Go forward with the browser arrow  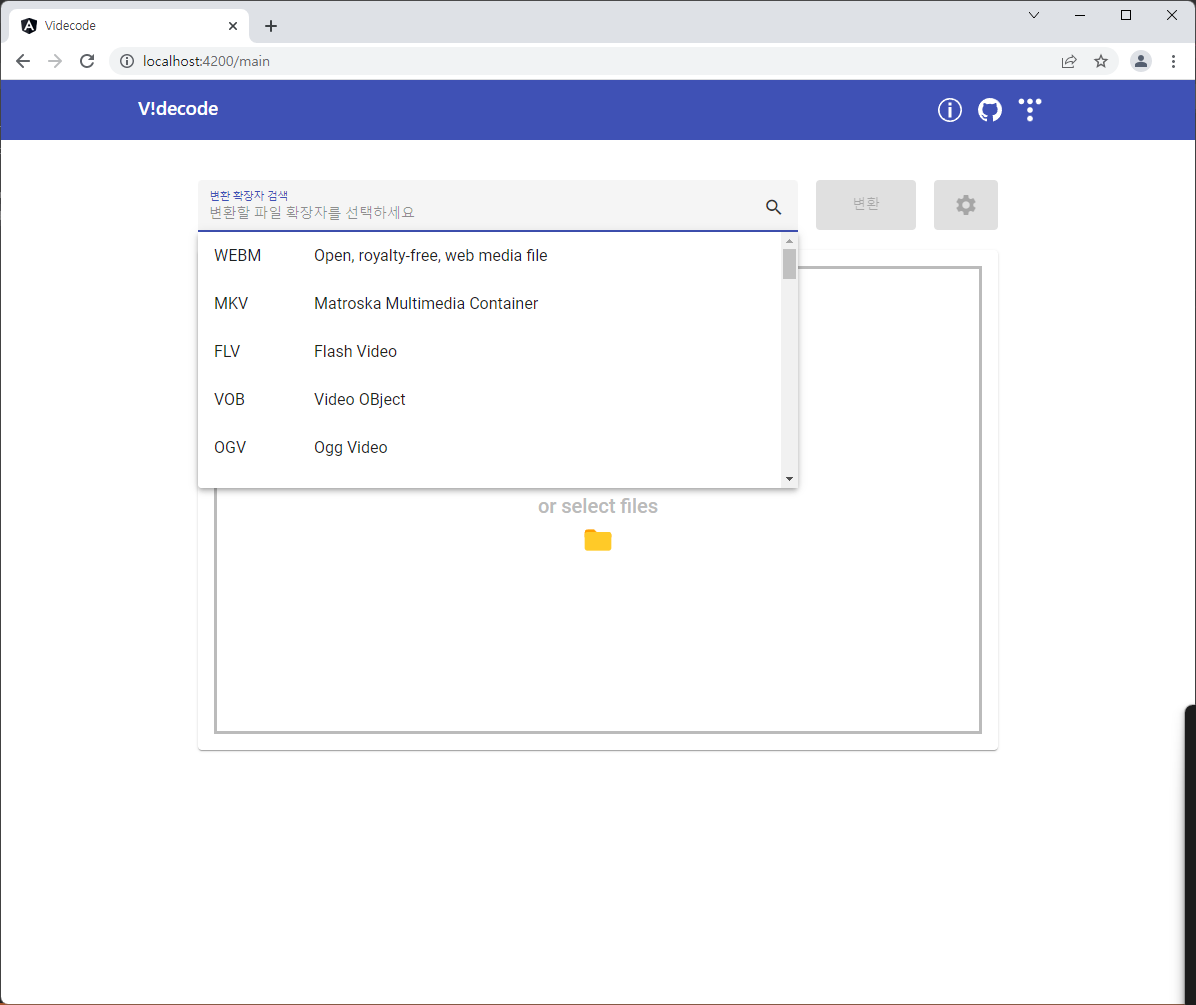(55, 61)
